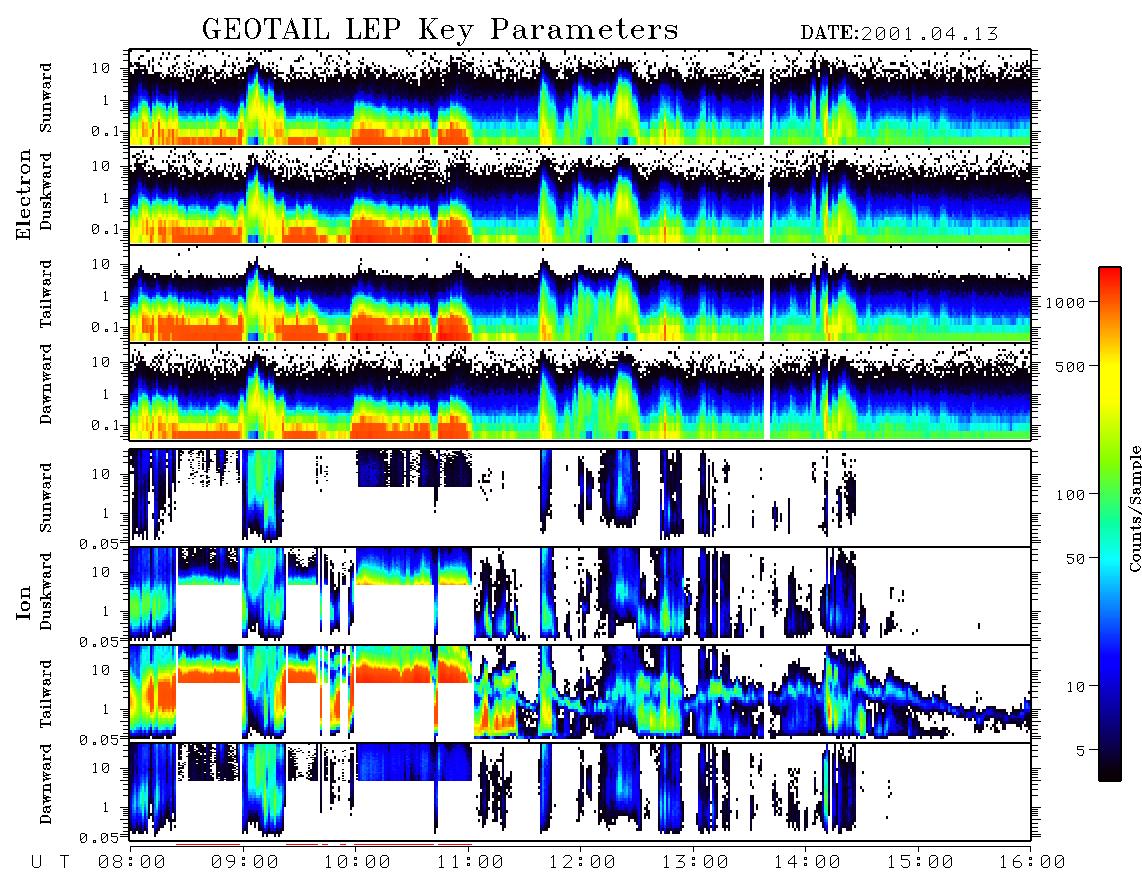
Task: Click the Electron Dawnward axis label
Action: click(46, 385)
